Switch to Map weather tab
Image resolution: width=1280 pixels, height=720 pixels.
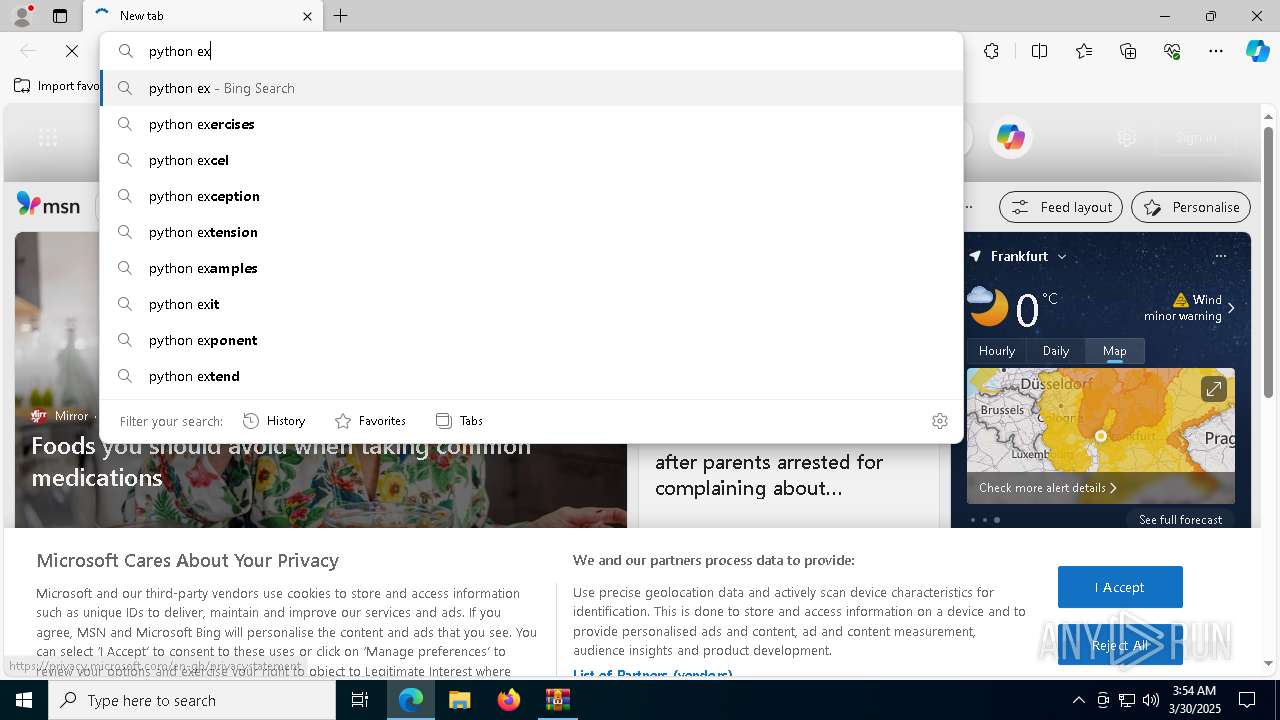(1115, 351)
